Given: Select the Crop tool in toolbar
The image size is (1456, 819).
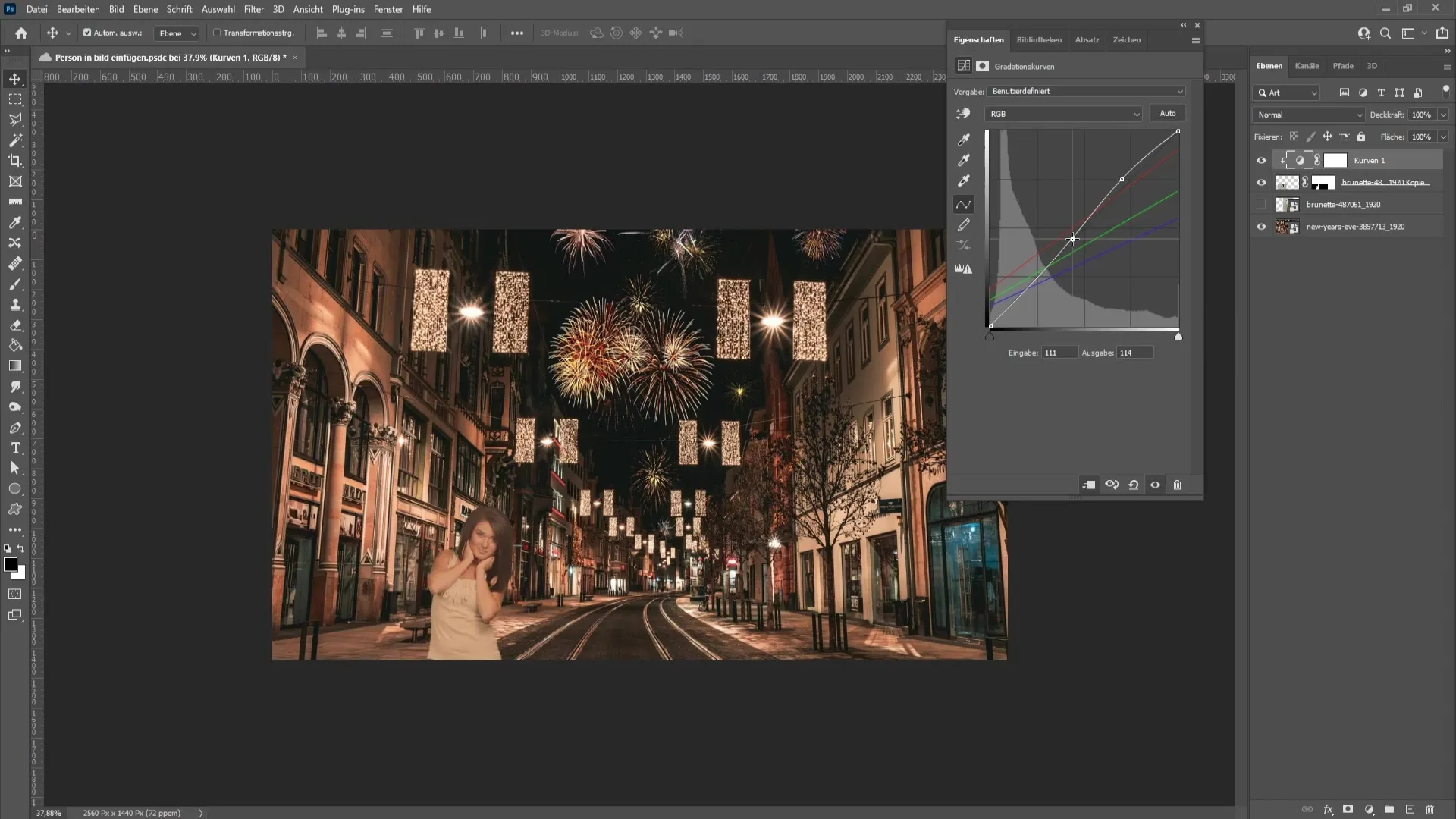Looking at the screenshot, I should tap(15, 160).
